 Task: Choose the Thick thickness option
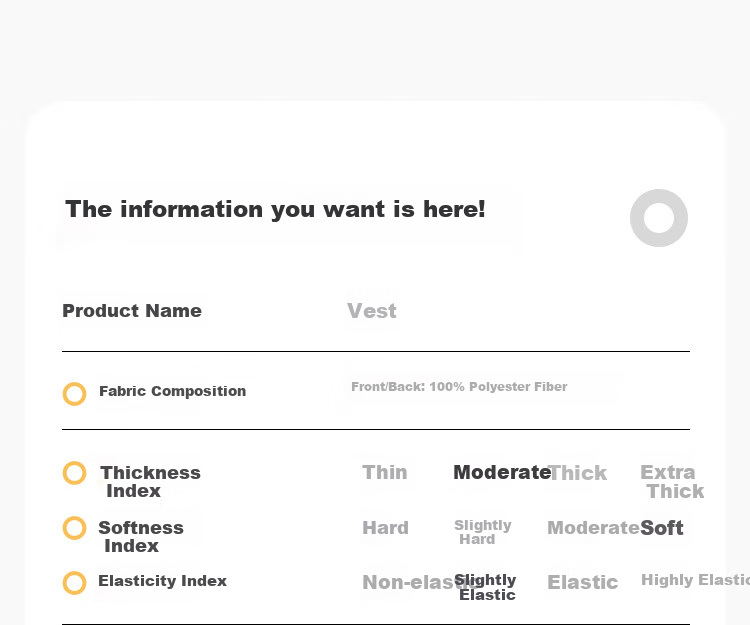pyautogui.click(x=578, y=473)
